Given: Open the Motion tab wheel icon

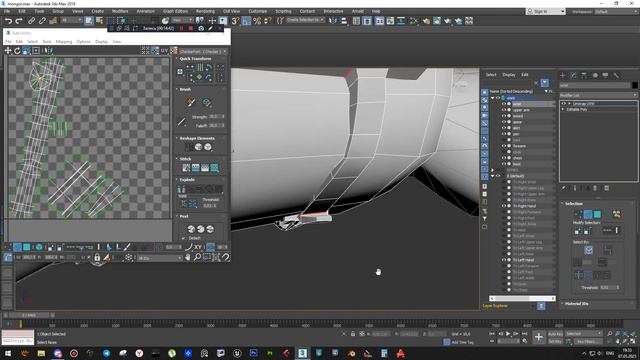Looking at the screenshot, I should click(595, 75).
